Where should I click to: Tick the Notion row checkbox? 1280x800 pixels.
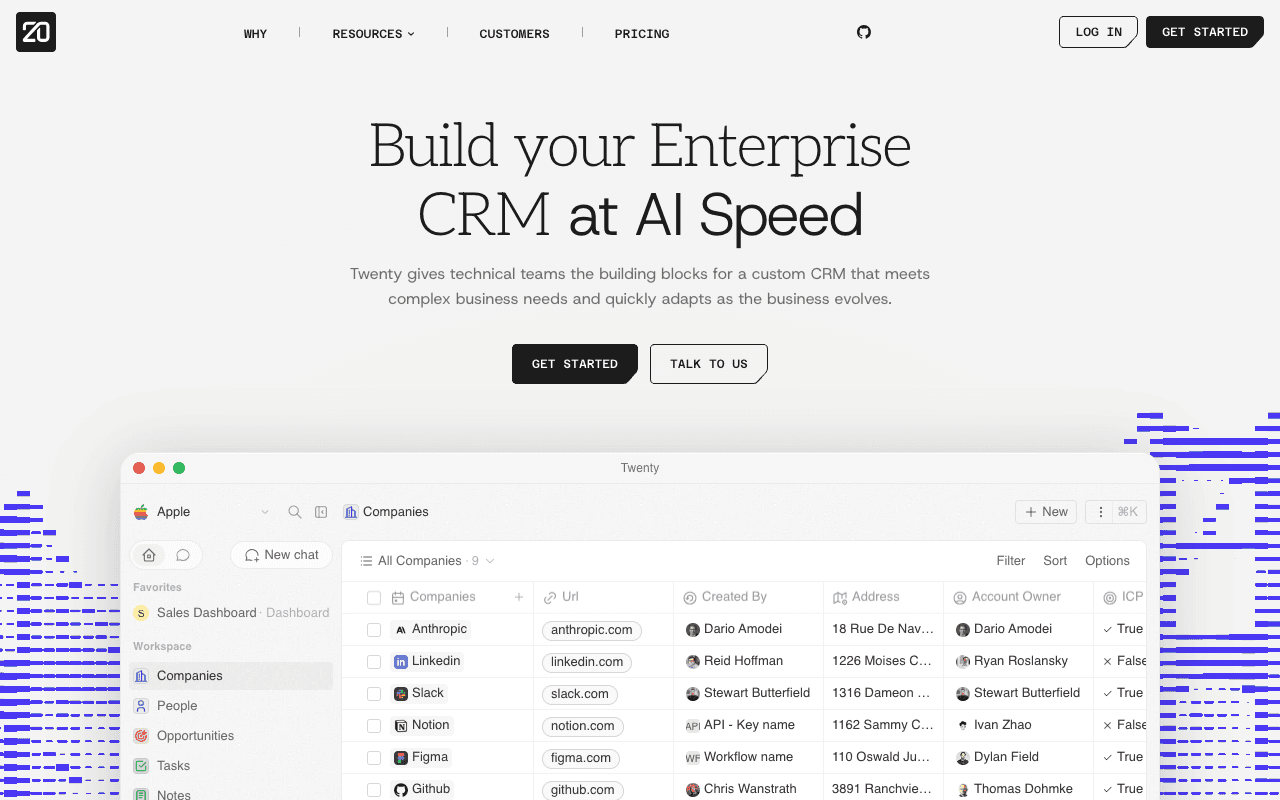coord(374,726)
